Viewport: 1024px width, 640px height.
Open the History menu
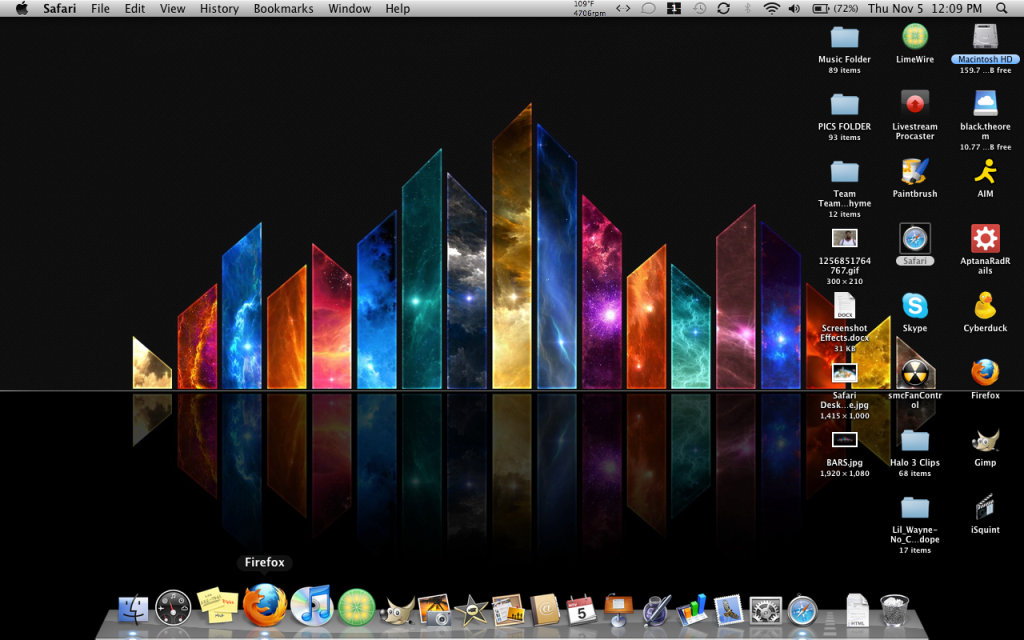(219, 8)
